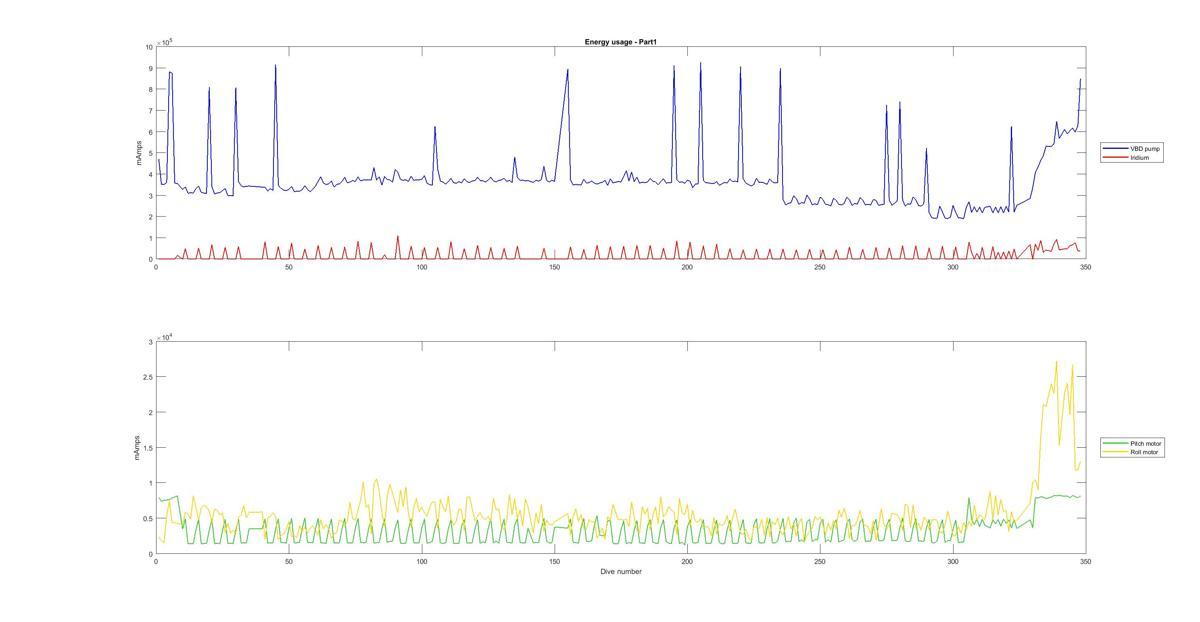This screenshot has width=1200, height=622.
Task: Click y-axis tick 7 on the VBD pump plot
Action: coord(150,111)
